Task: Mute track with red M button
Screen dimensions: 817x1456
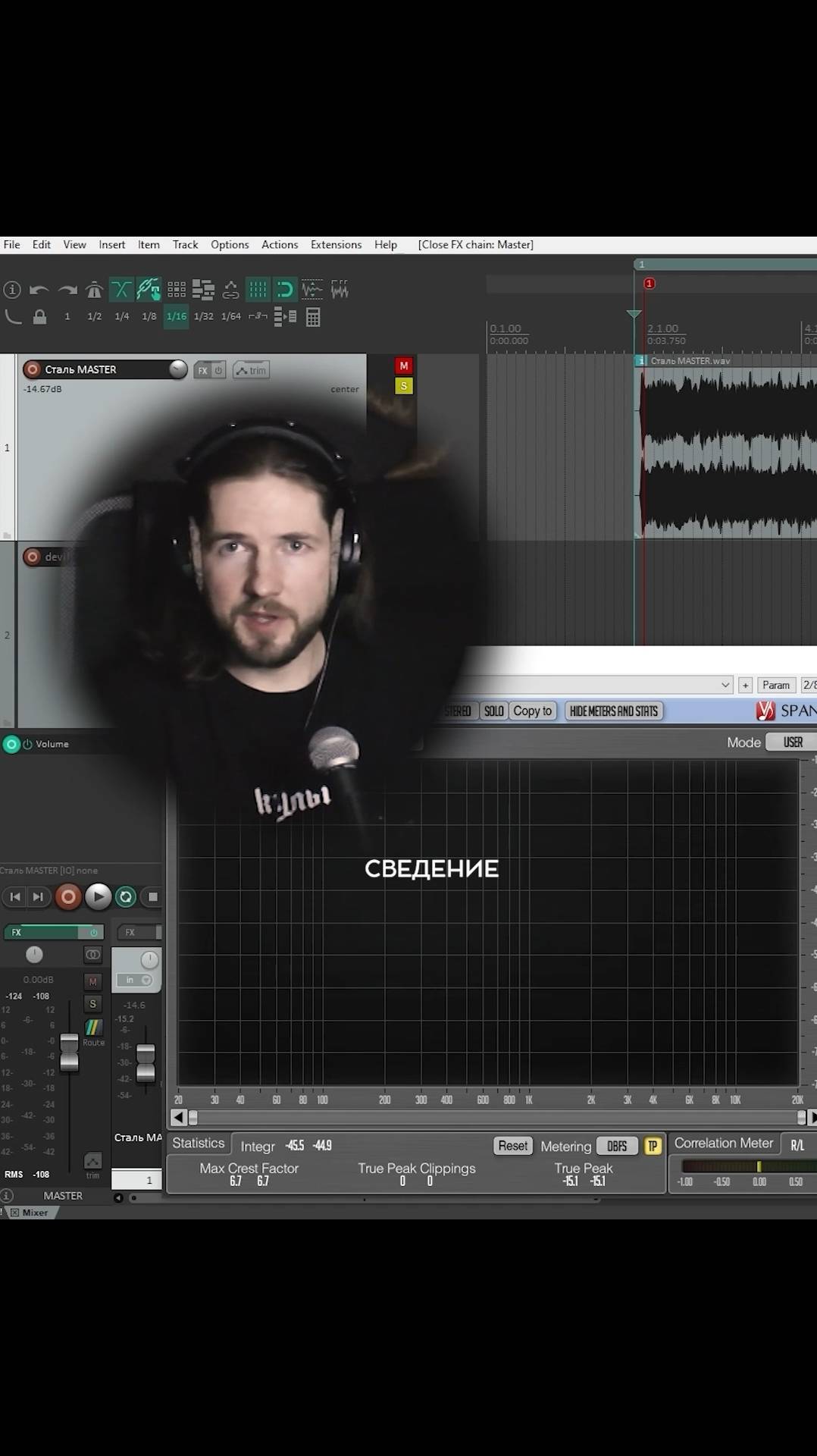Action: tap(404, 366)
